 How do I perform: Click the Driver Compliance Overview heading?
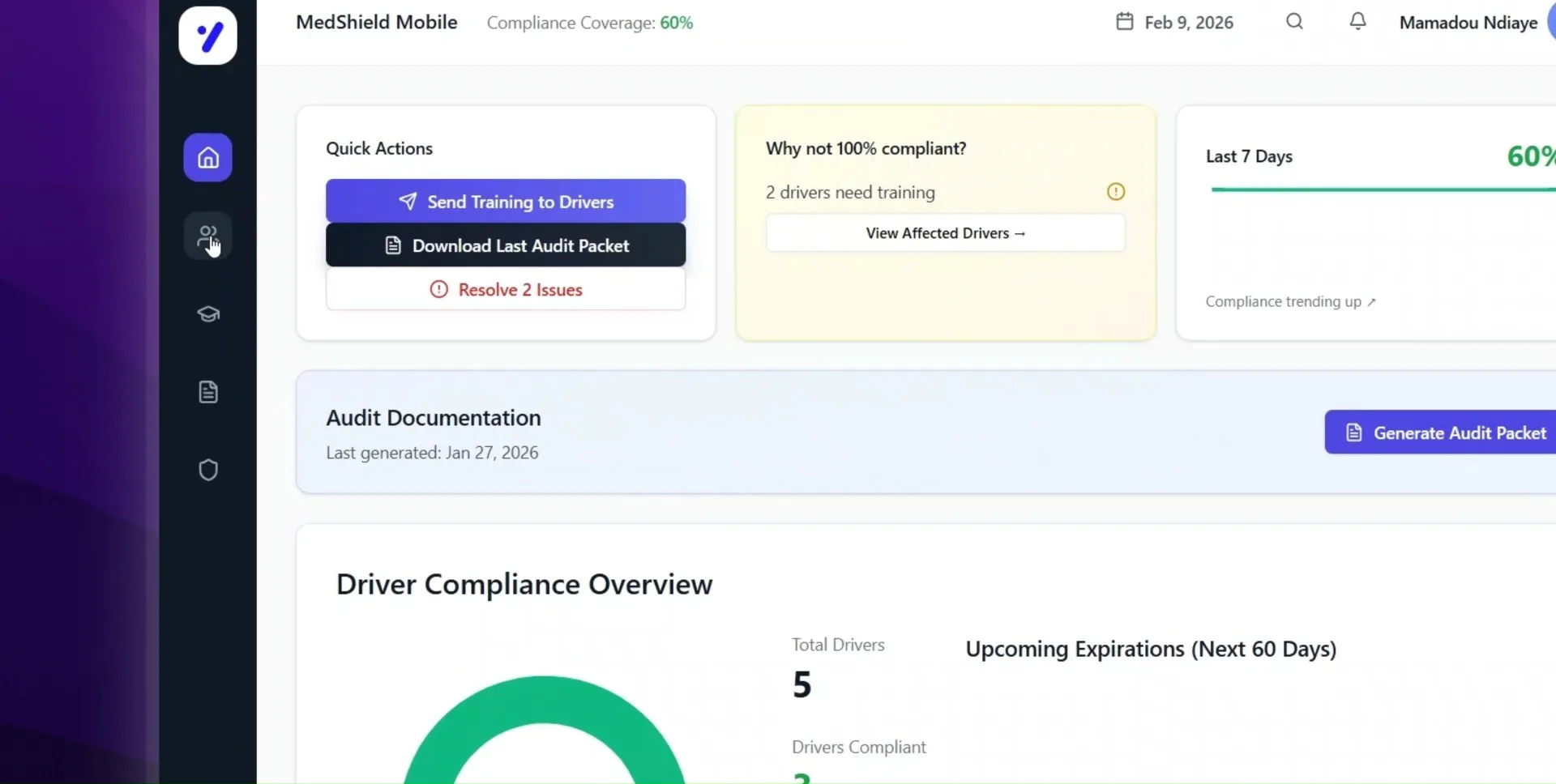(x=524, y=584)
